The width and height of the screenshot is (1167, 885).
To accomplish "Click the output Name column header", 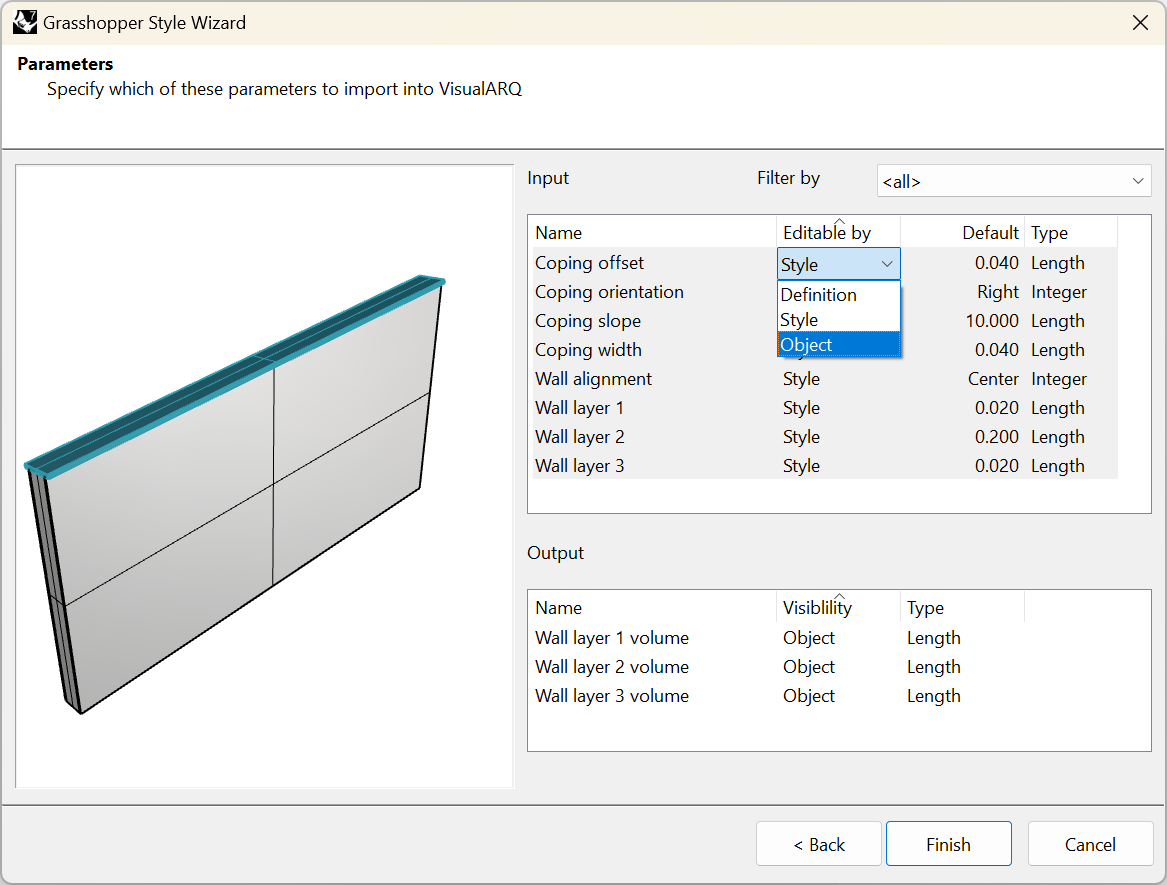I will 654,607.
